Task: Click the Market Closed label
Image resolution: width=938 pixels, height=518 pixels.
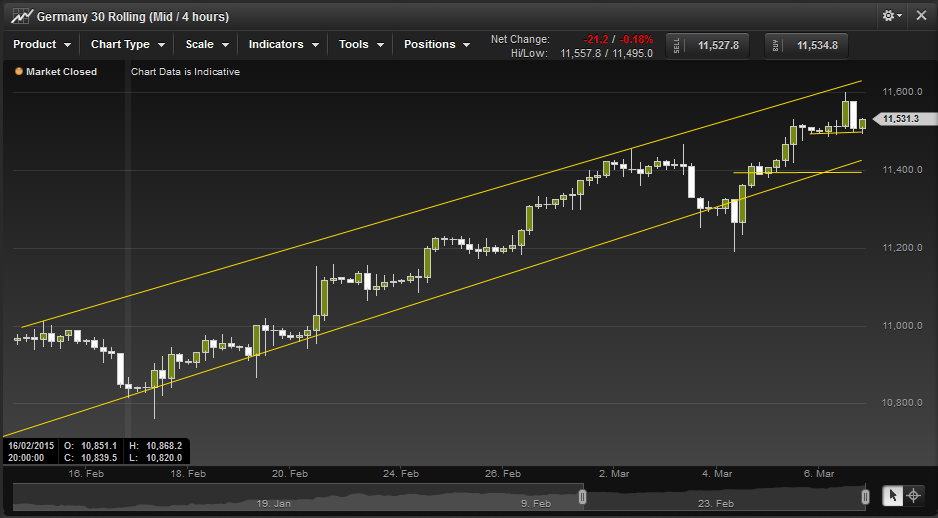Action: click(x=61, y=72)
